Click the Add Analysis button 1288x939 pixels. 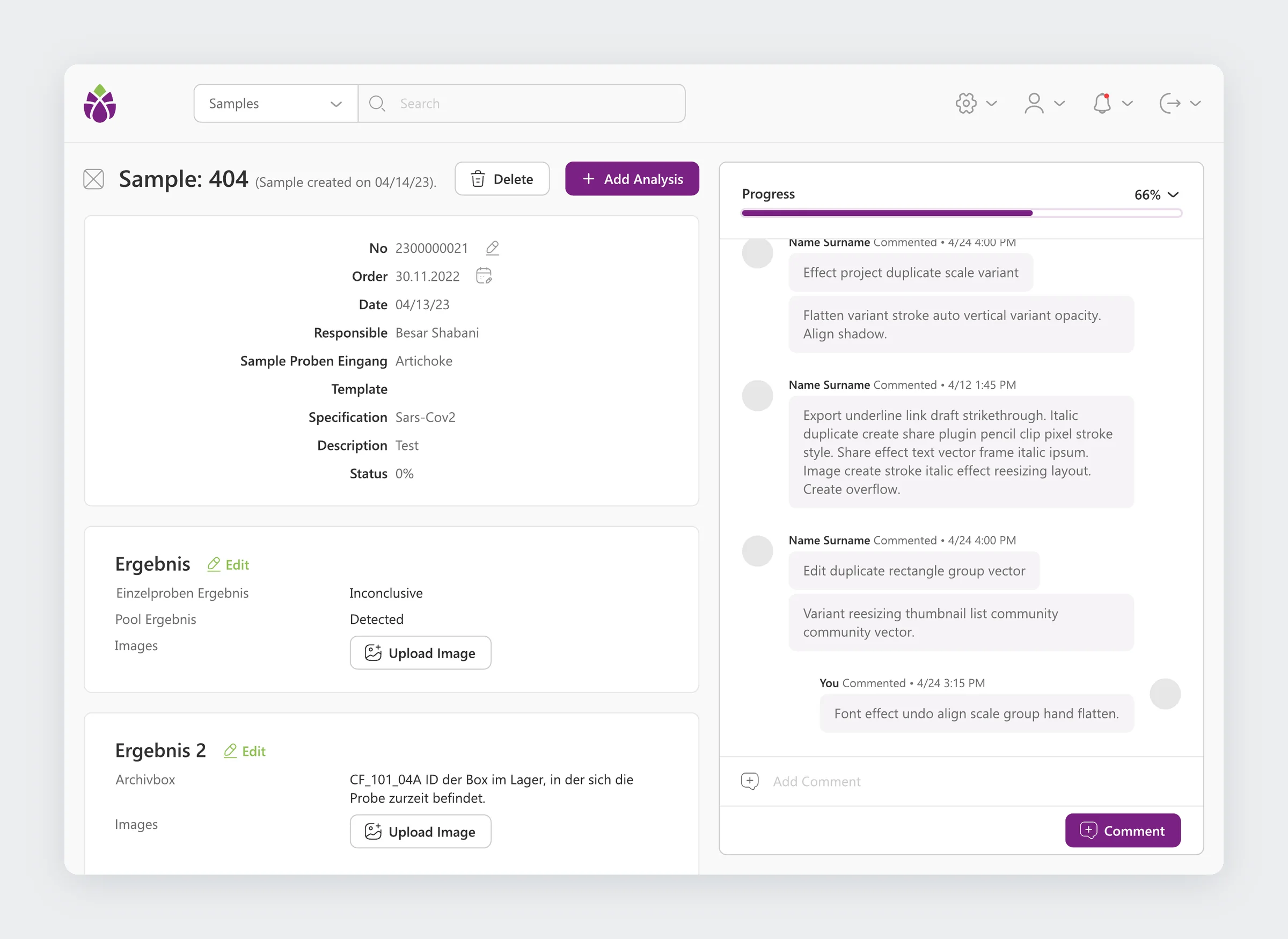pos(632,179)
